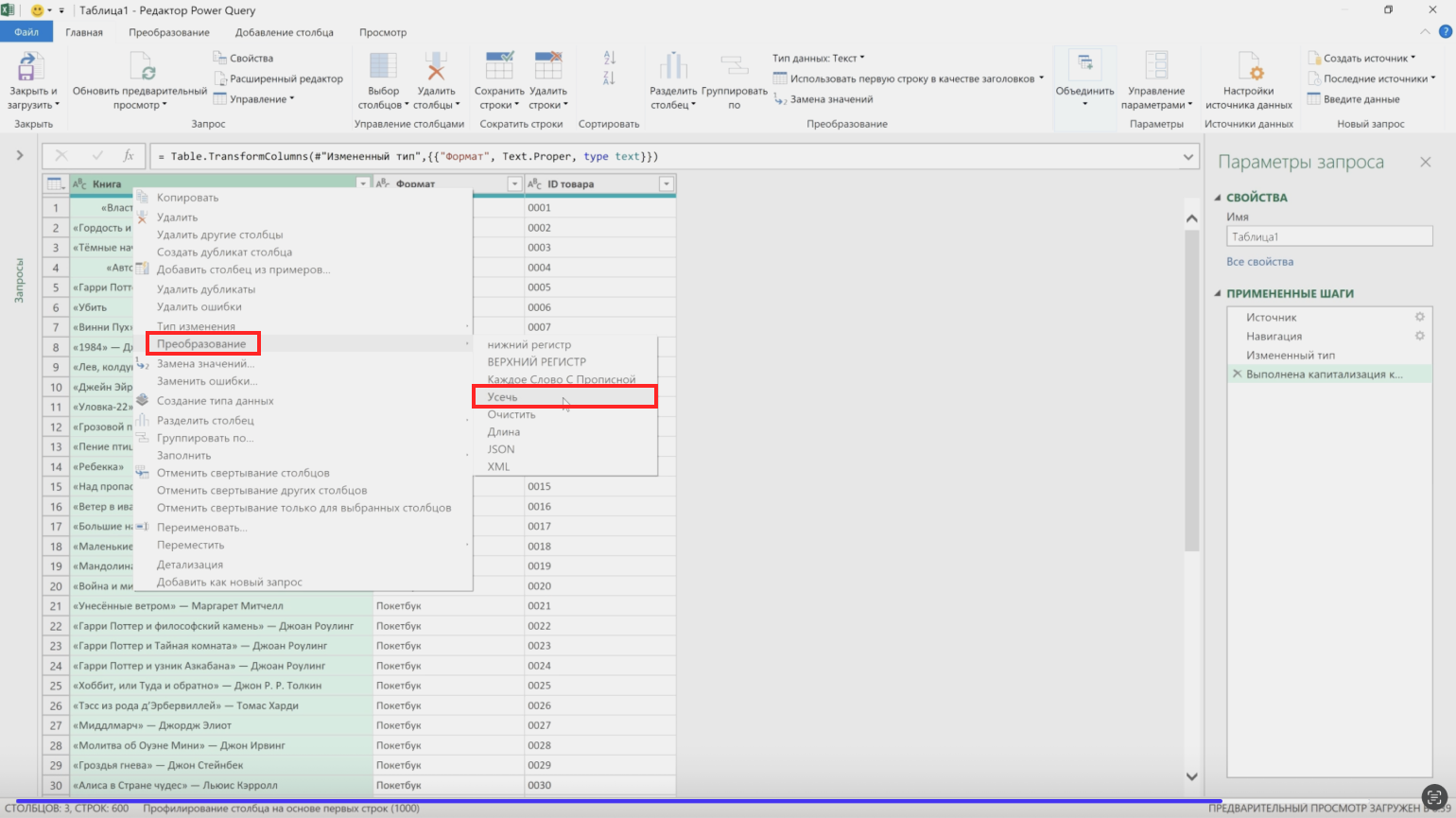Click the Split Column ribbon icon
The height and width of the screenshot is (818, 1456).
pos(672,67)
